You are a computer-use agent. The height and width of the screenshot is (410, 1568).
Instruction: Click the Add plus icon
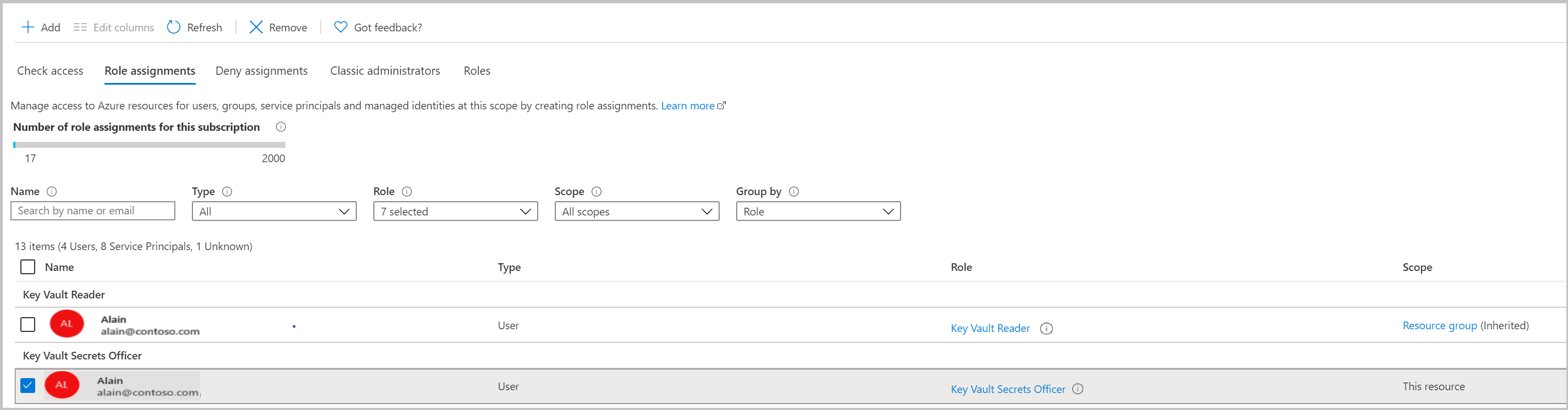[28, 27]
